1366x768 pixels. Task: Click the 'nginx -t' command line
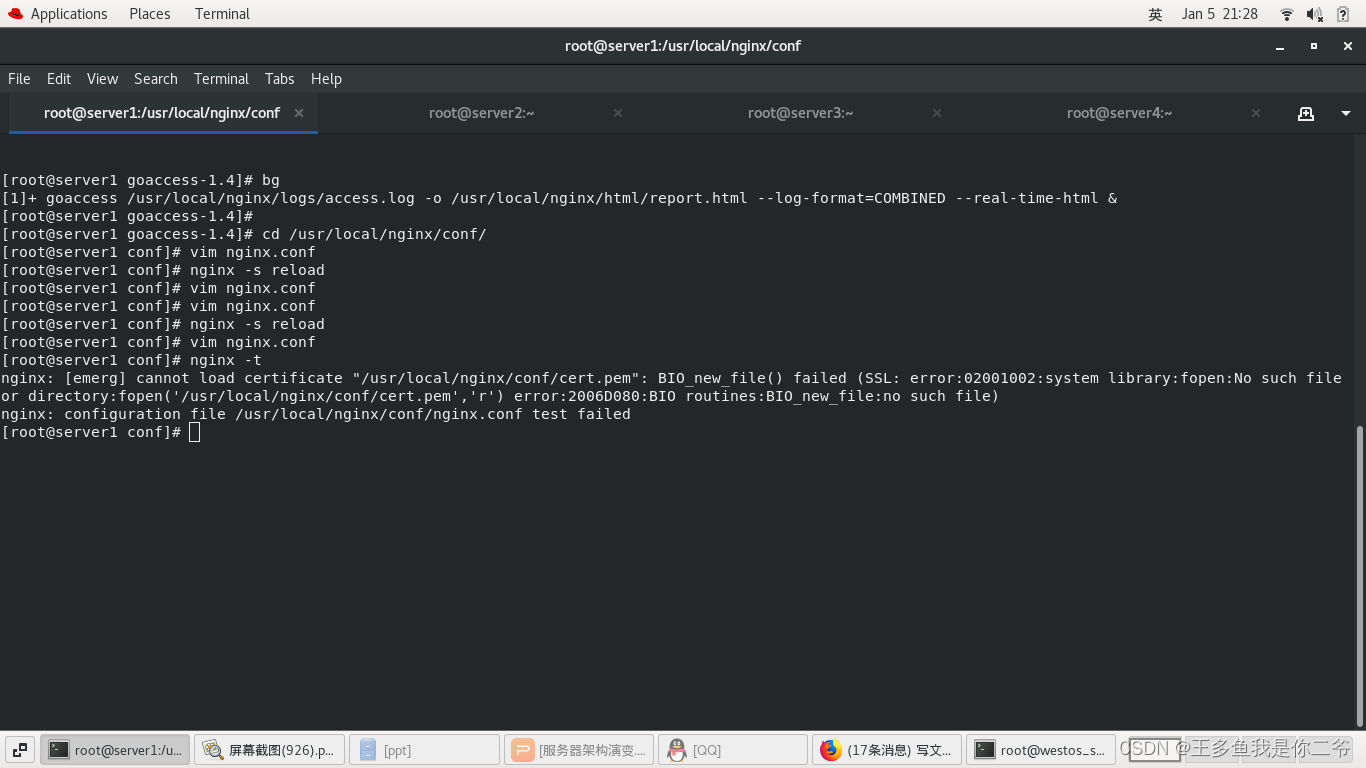(x=131, y=360)
